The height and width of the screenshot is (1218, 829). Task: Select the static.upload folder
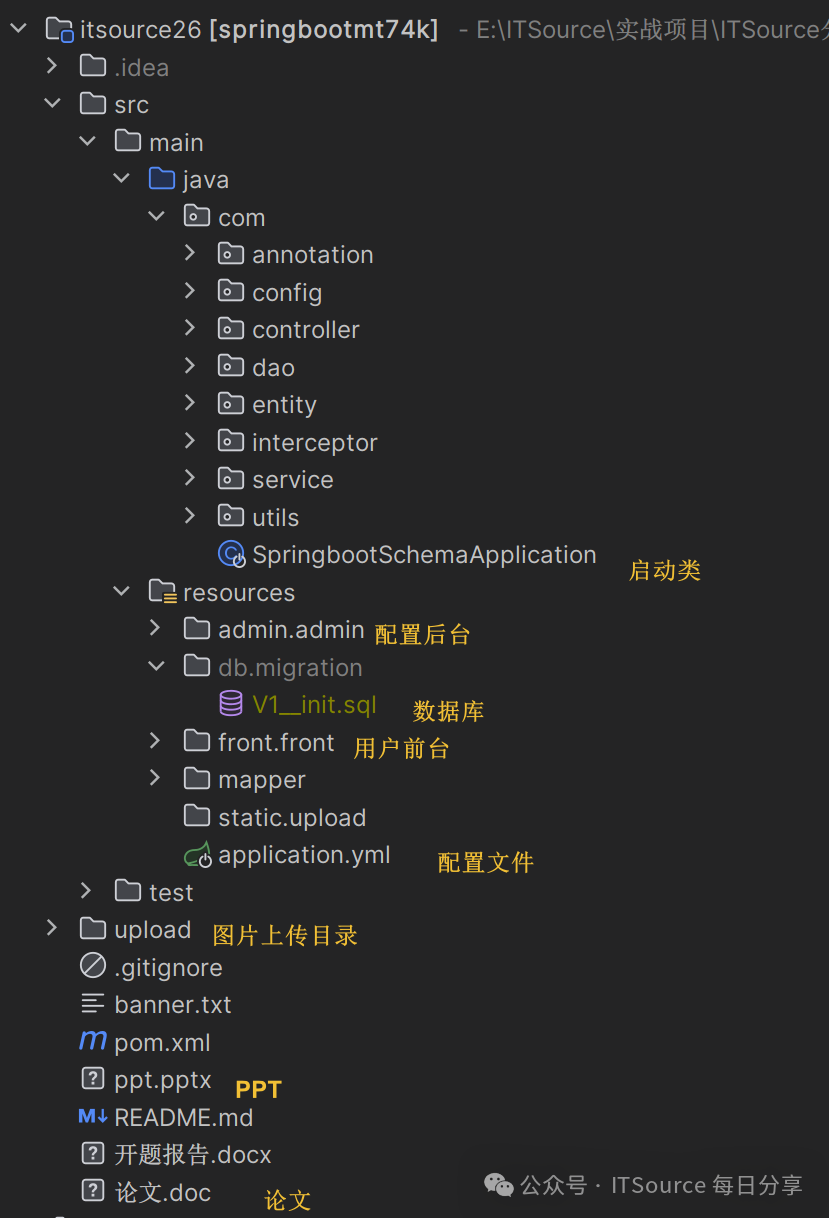pyautogui.click(x=292, y=817)
